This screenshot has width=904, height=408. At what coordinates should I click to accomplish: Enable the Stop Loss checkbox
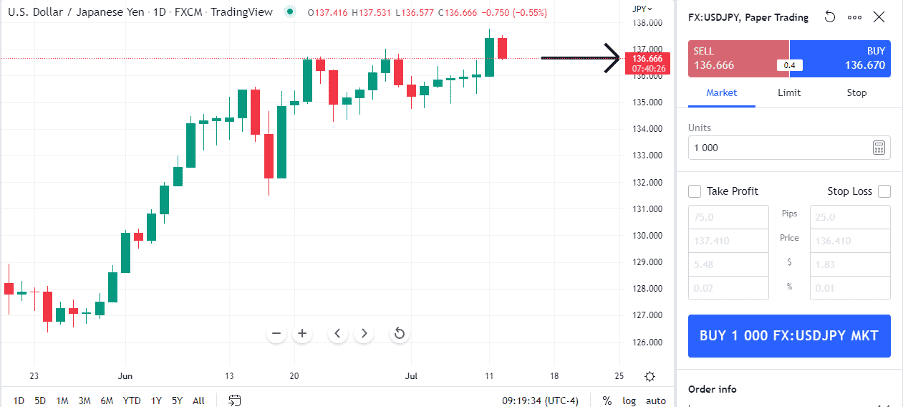[x=883, y=191]
